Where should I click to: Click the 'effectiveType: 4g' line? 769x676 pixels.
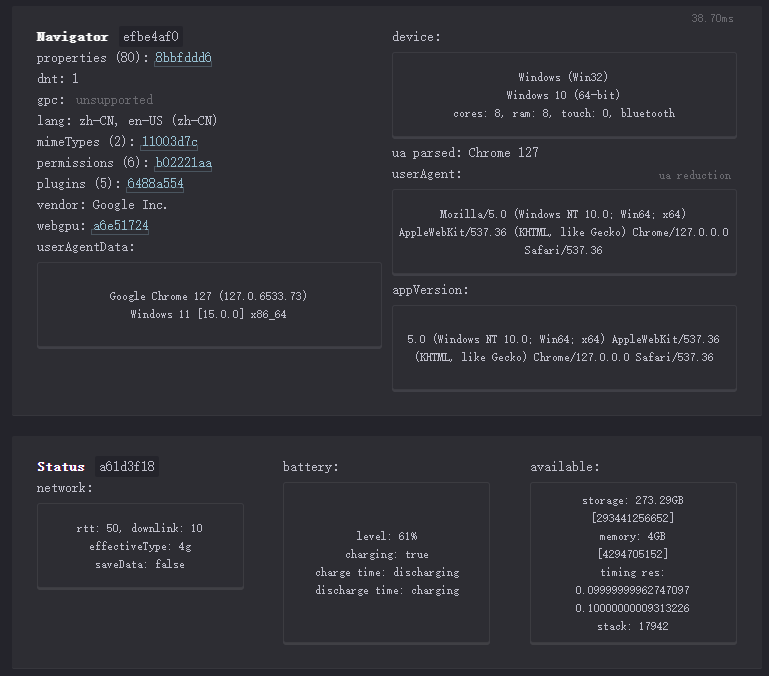[x=140, y=546]
